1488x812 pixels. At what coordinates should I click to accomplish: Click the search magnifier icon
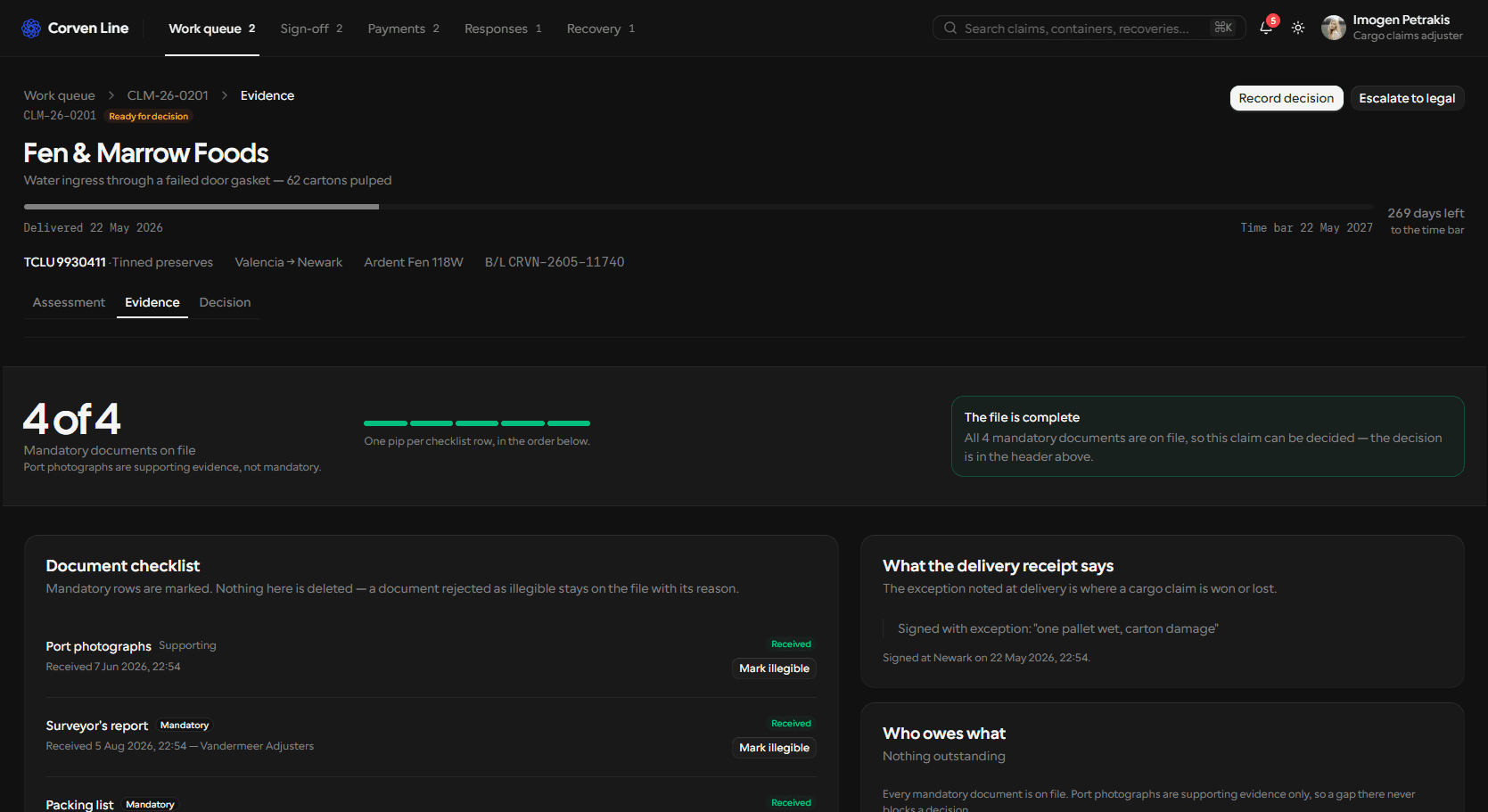[950, 28]
